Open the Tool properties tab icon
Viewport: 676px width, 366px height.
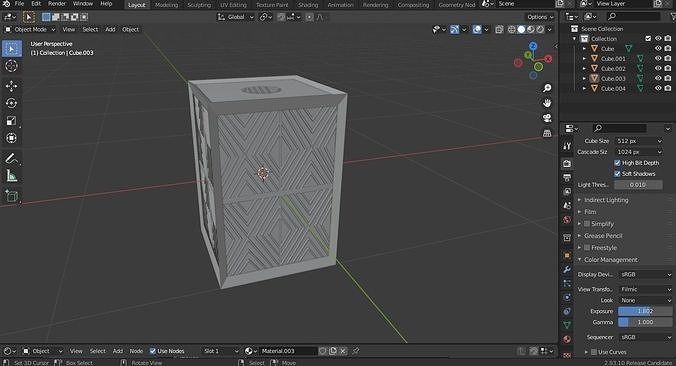coord(567,146)
